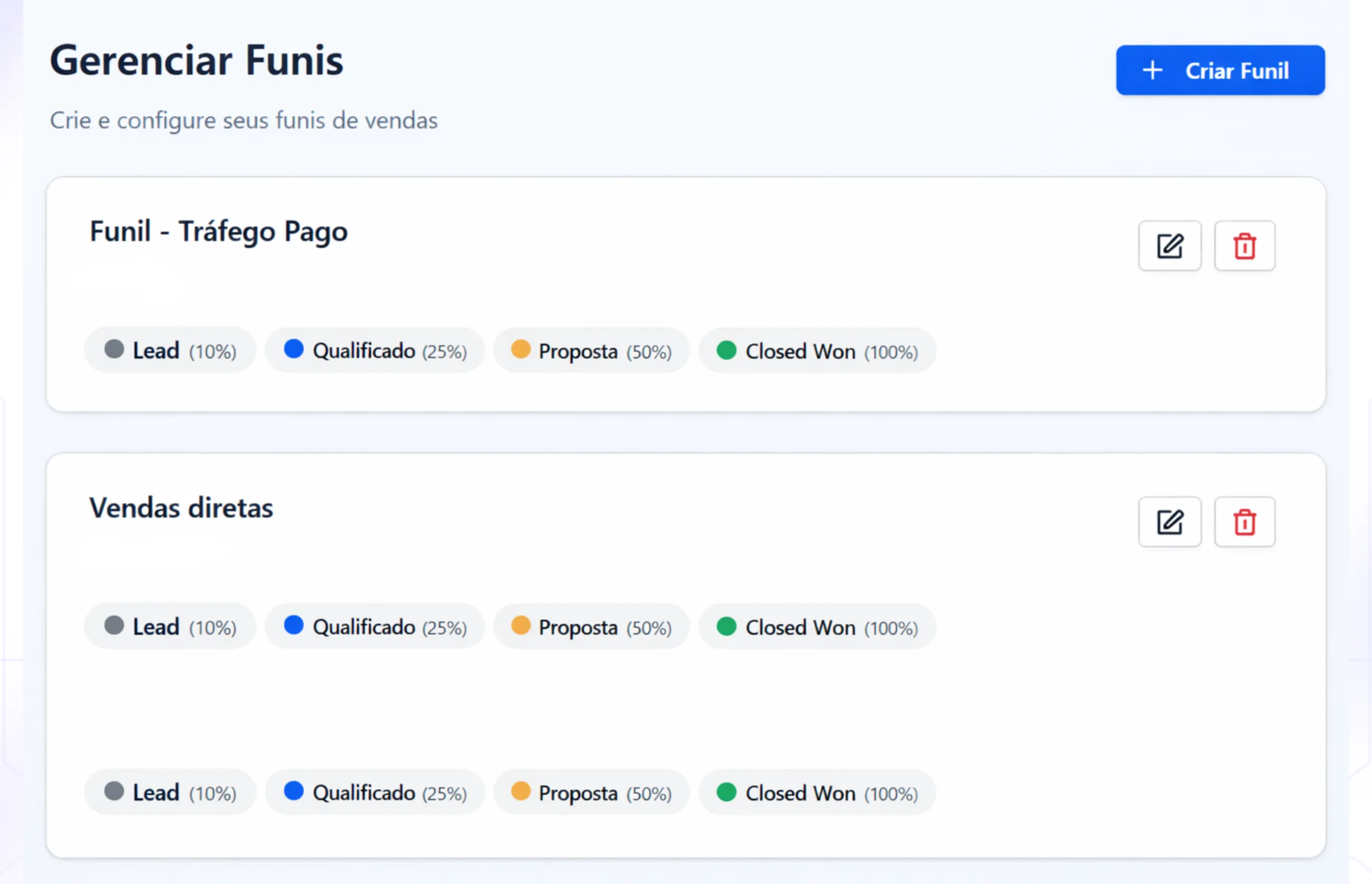This screenshot has width=1372, height=884.
Task: Edit the Vendas diretas funnel
Action: 1169,522
